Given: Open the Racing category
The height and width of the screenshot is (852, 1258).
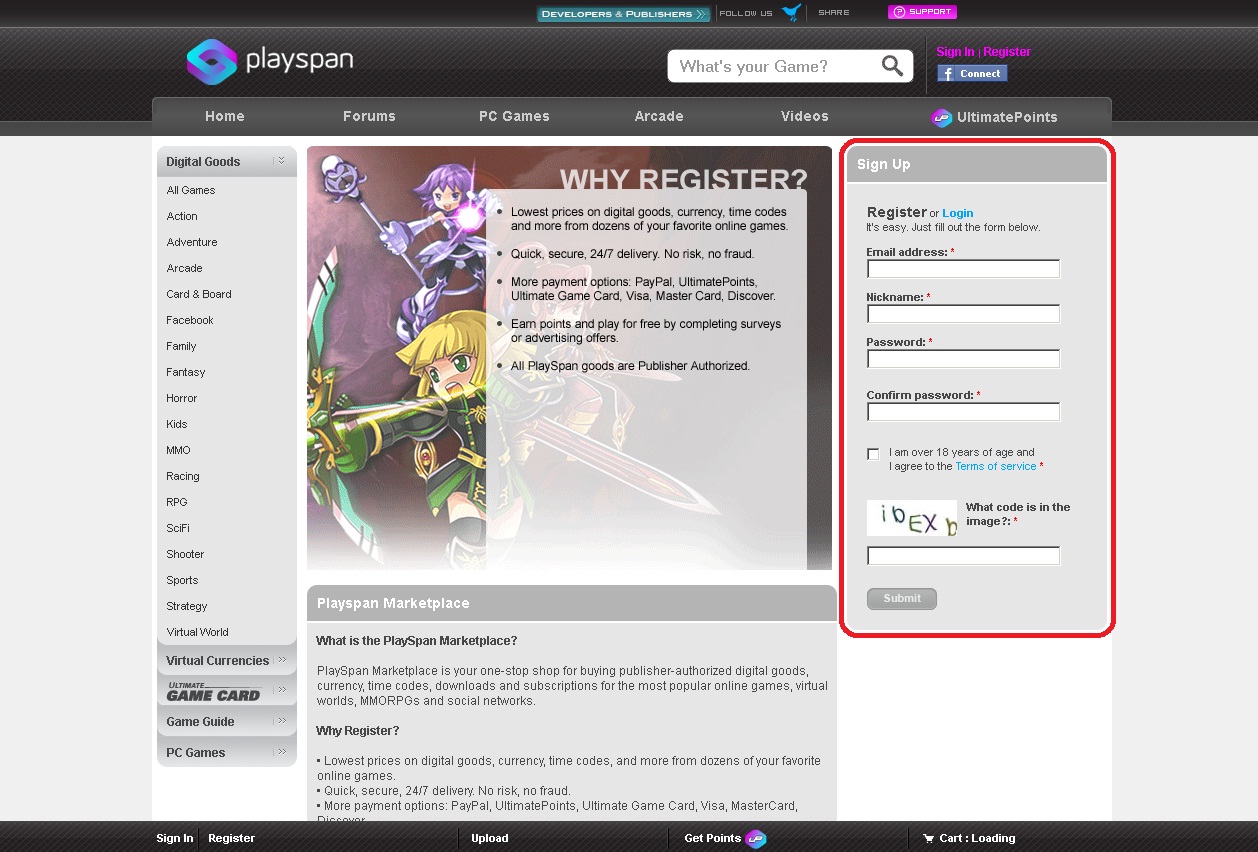Looking at the screenshot, I should (183, 476).
